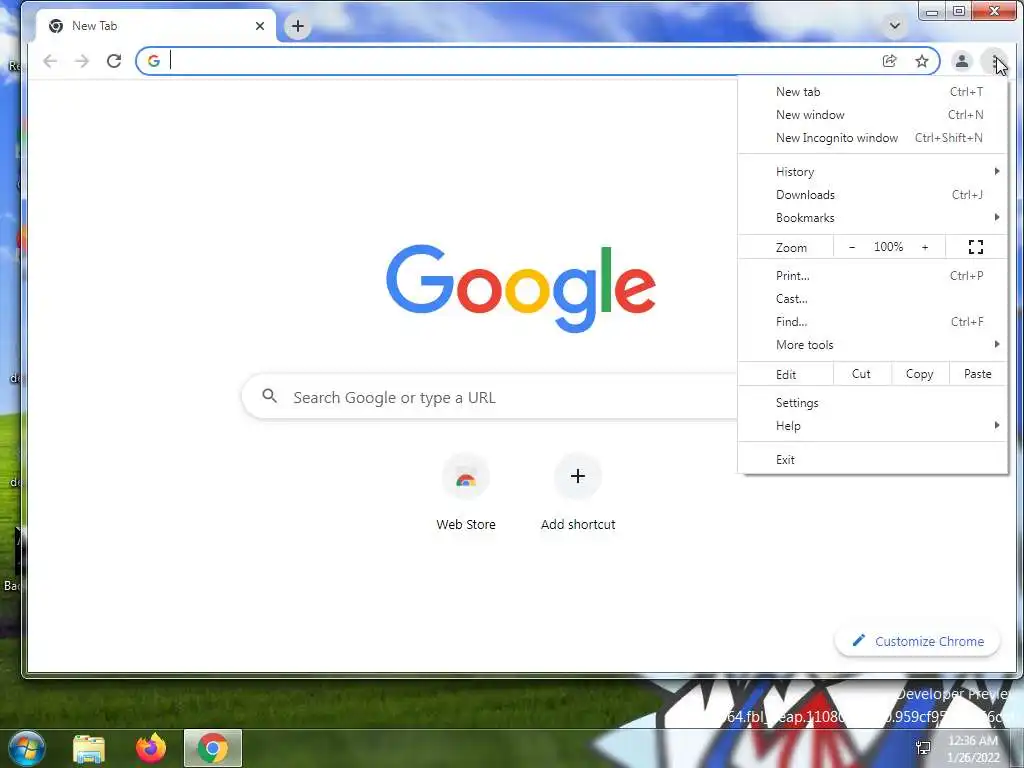This screenshot has height=768, width=1024.
Task: Expand the History submenu
Action: [873, 172]
